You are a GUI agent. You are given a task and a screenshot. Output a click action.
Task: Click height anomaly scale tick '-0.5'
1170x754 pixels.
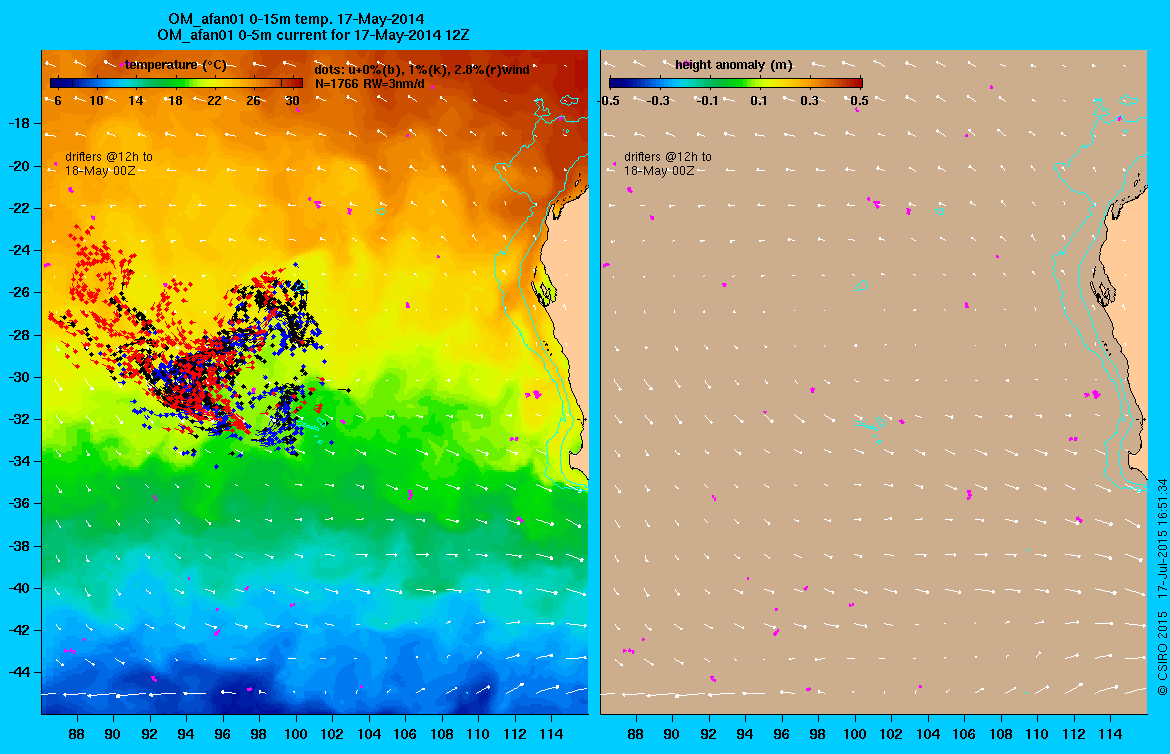[x=610, y=101]
